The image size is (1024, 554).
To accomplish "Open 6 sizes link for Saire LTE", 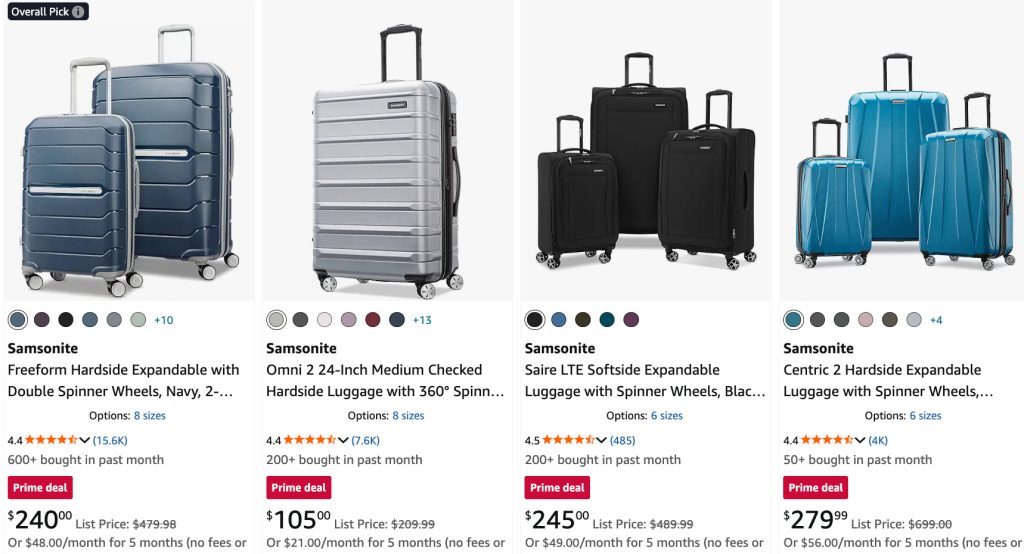I will coord(667,416).
